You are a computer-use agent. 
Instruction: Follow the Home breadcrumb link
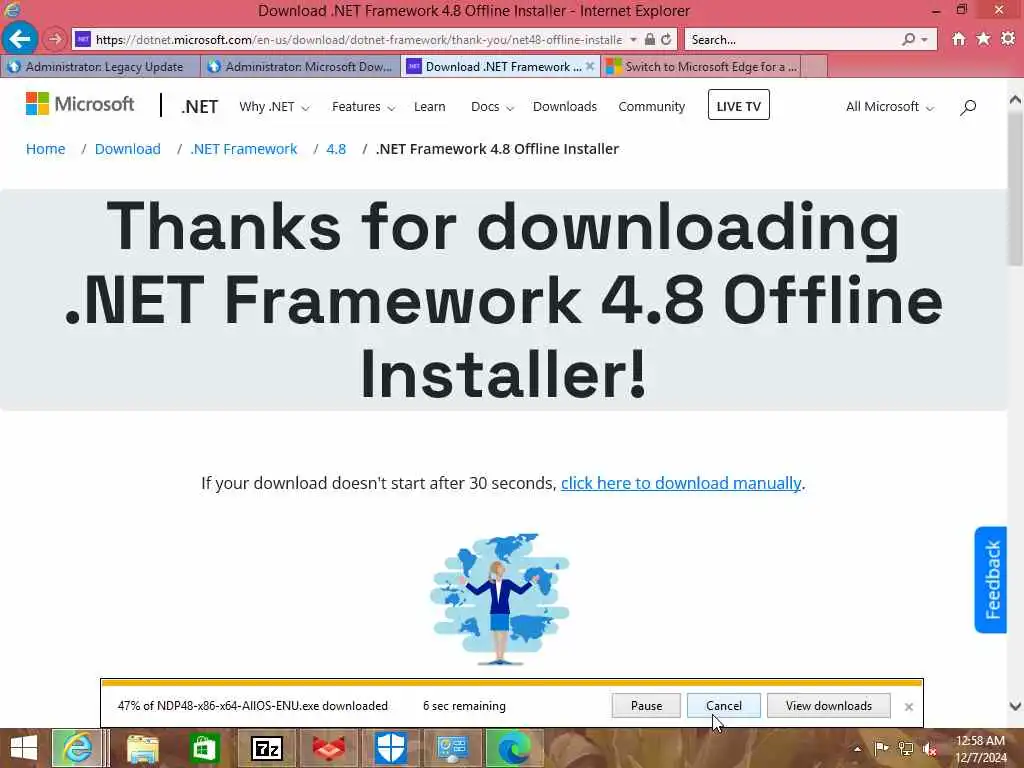(46, 149)
